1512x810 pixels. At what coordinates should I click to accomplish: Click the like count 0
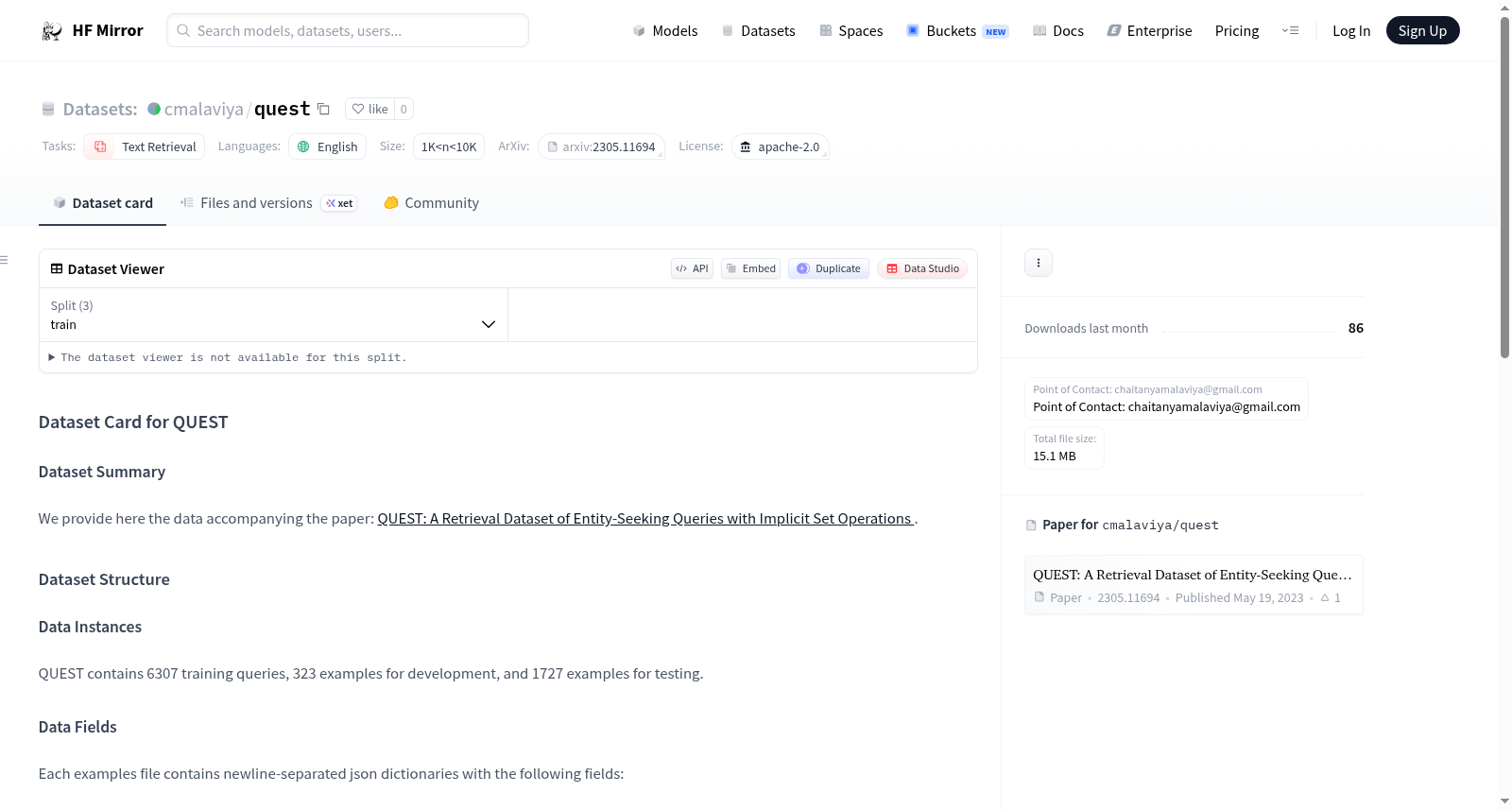[x=404, y=109]
